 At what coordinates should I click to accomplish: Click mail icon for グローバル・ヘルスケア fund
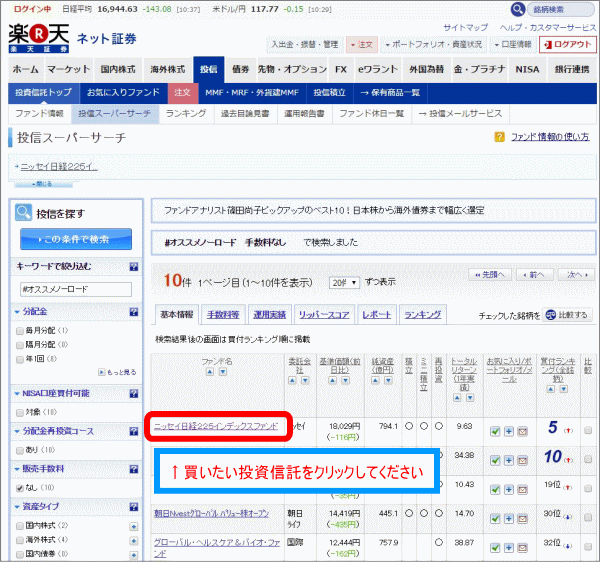(x=522, y=548)
